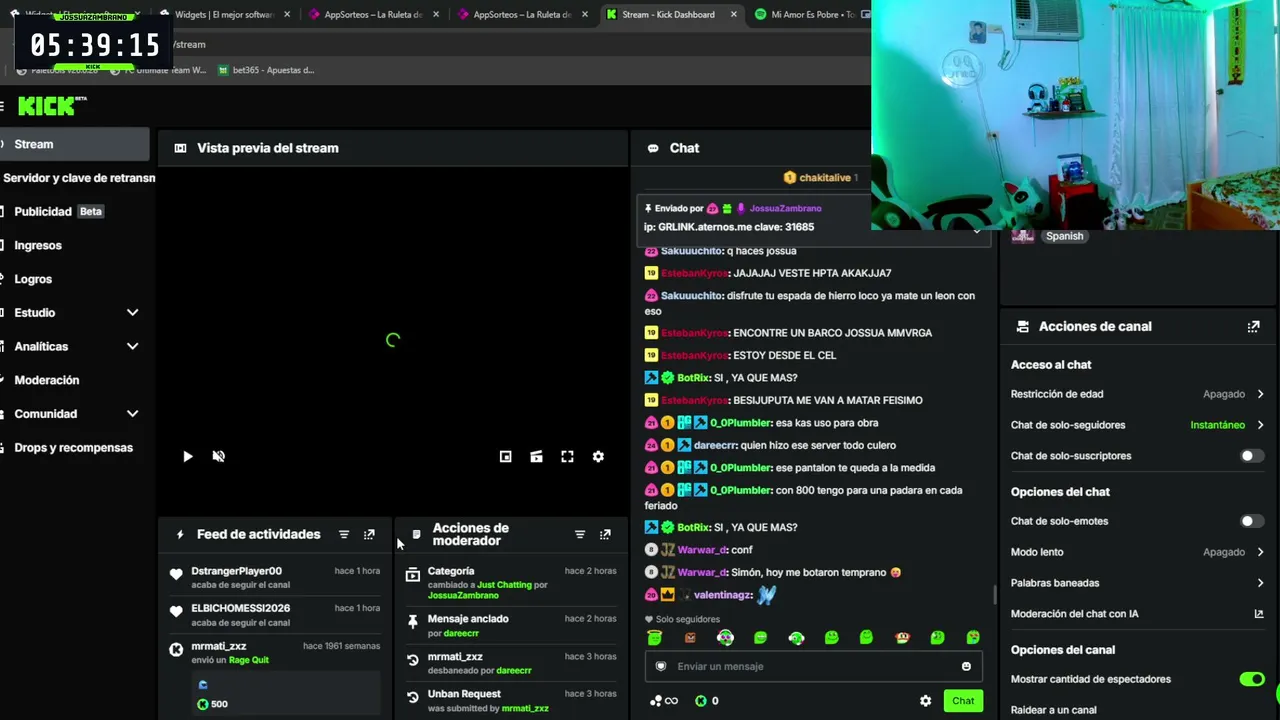Select Stream in the sidebar
This screenshot has height=720, width=1280.
pyautogui.click(x=75, y=144)
